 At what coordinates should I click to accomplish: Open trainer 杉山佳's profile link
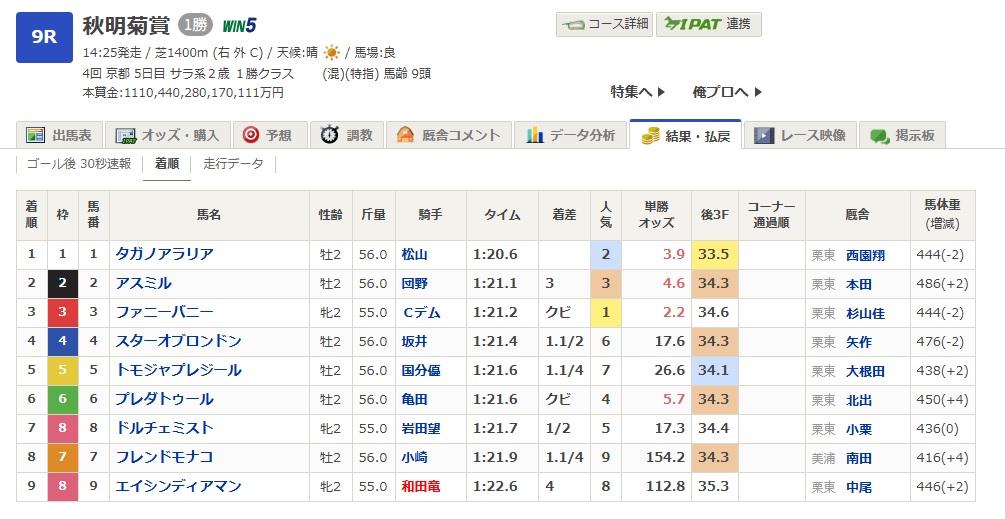tap(865, 312)
